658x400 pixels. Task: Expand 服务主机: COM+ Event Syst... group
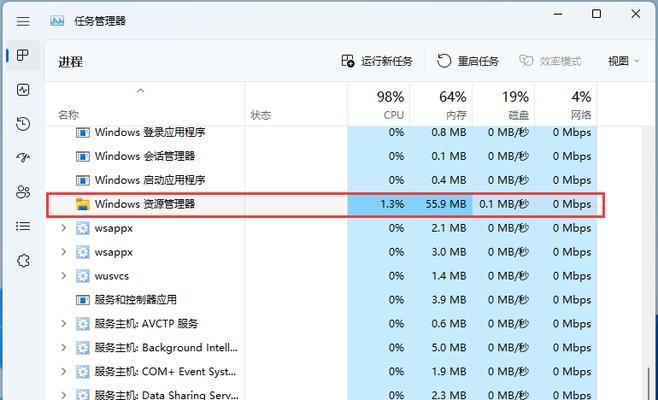pos(63,371)
